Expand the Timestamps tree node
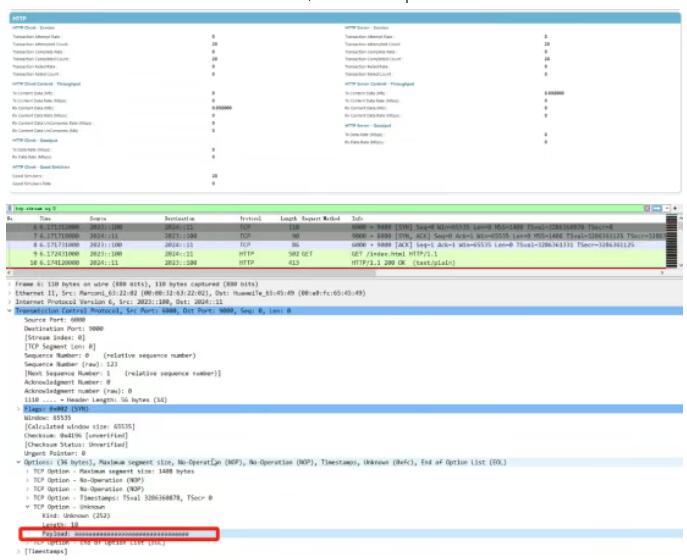This screenshot has width=687, height=560. click(18, 551)
